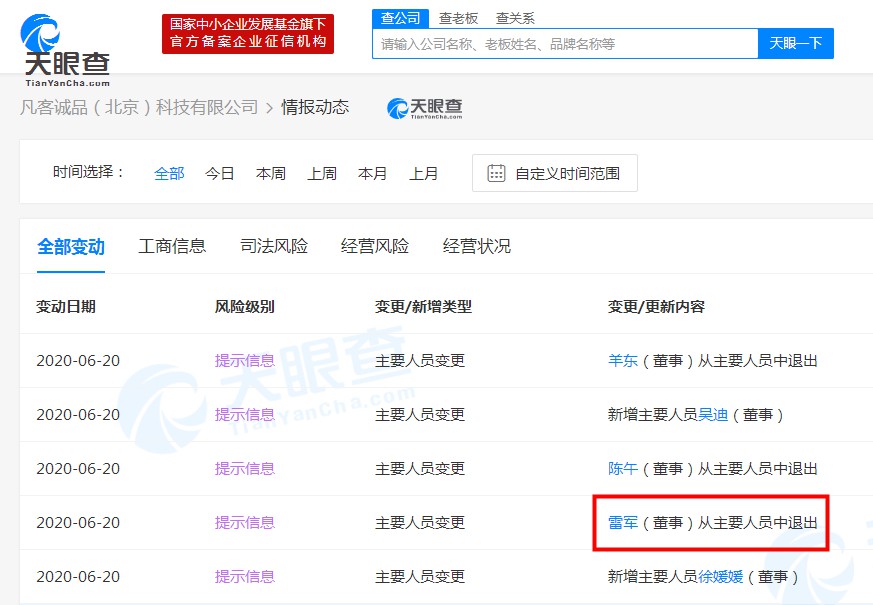Open the 羊东 person link
Image resolution: width=873 pixels, height=605 pixels.
622,361
